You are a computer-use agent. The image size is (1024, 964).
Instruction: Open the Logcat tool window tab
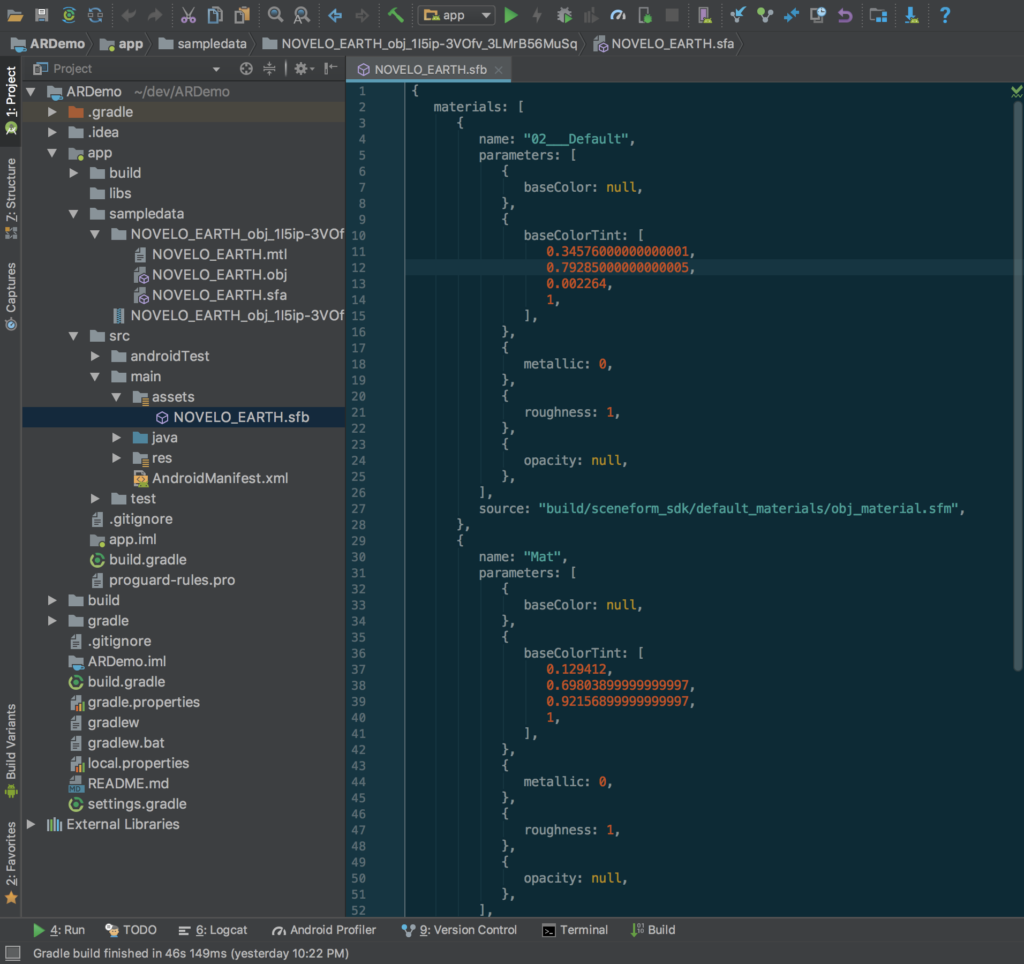(213, 930)
